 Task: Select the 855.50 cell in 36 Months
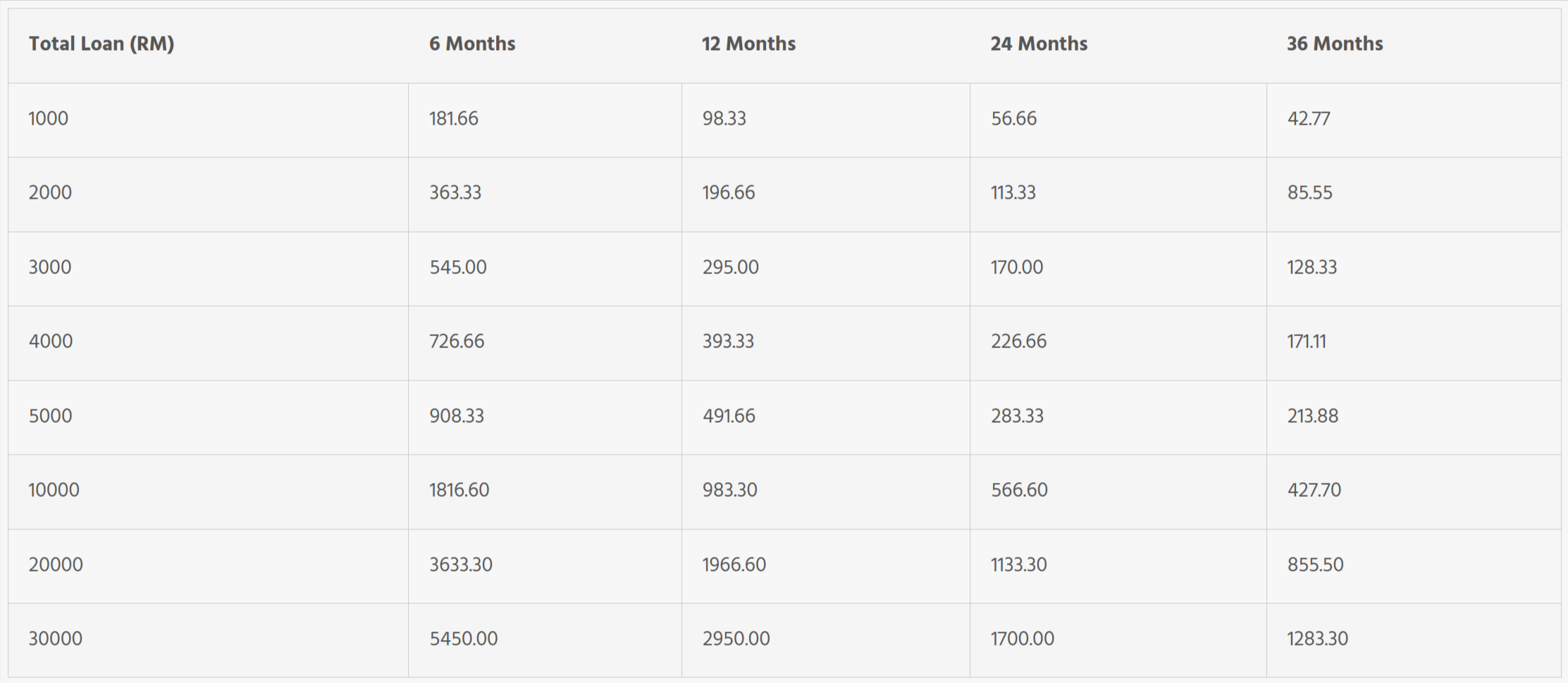pos(1315,565)
